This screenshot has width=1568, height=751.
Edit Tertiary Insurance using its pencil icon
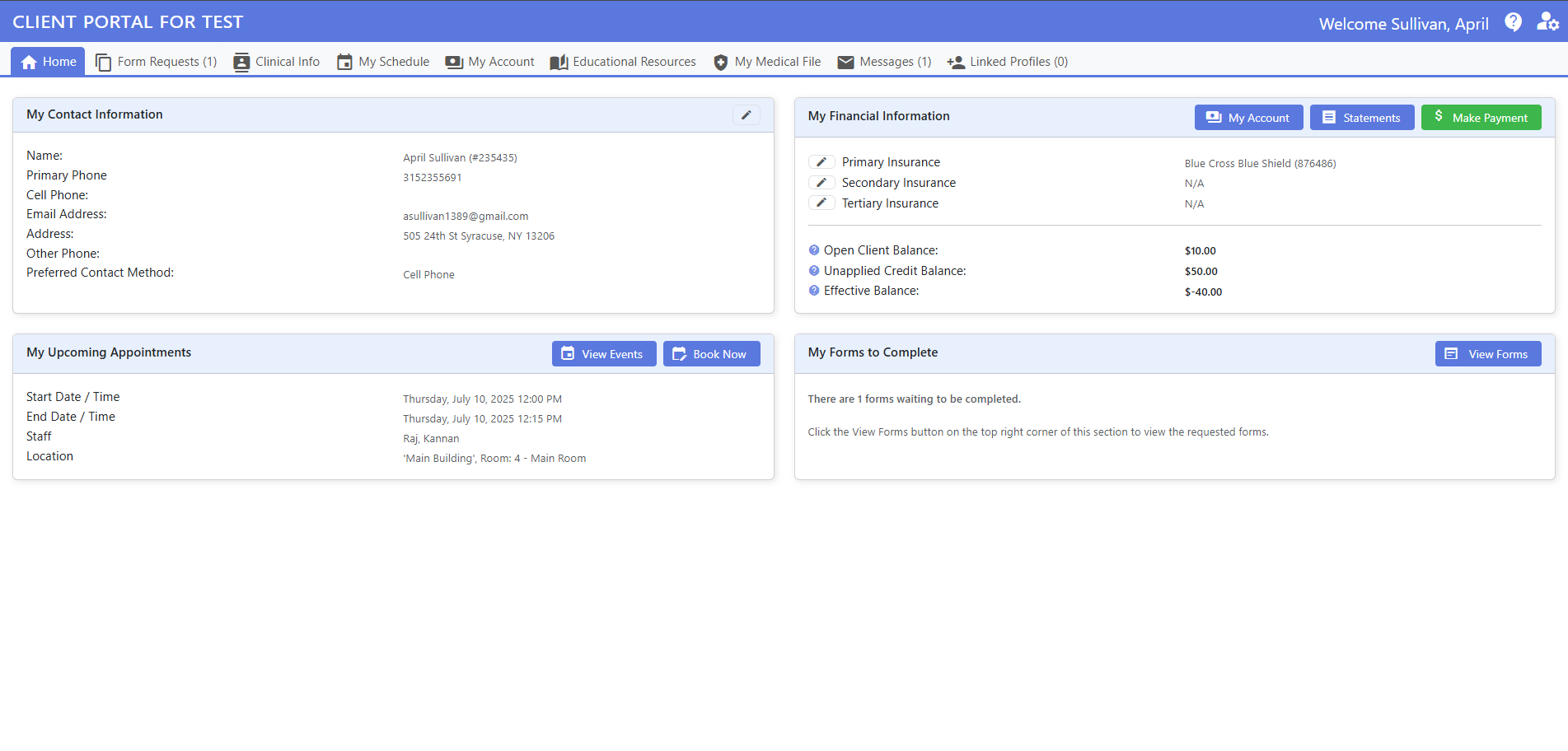click(821, 203)
